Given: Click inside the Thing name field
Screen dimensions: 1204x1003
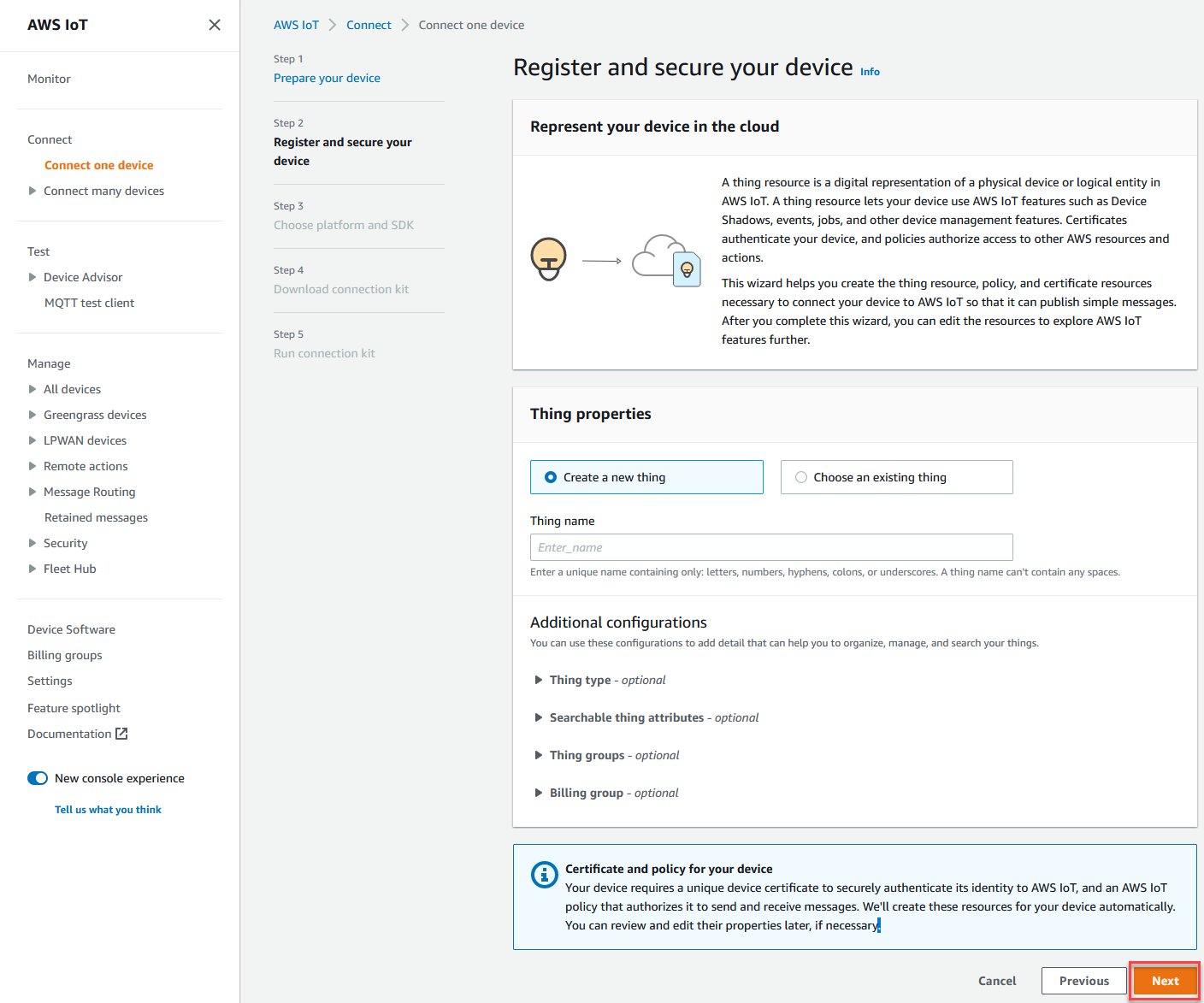Looking at the screenshot, I should tap(770, 547).
